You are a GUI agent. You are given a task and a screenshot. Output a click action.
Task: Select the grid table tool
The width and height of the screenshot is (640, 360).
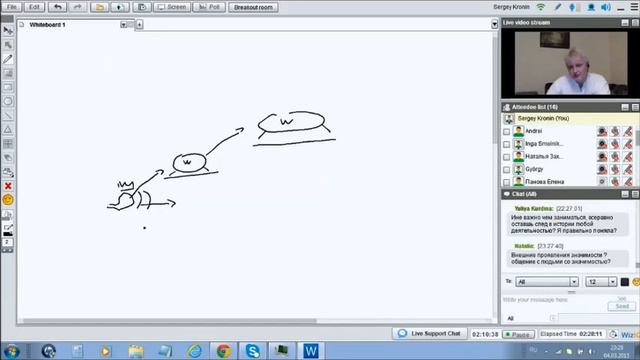pyautogui.click(x=8, y=144)
